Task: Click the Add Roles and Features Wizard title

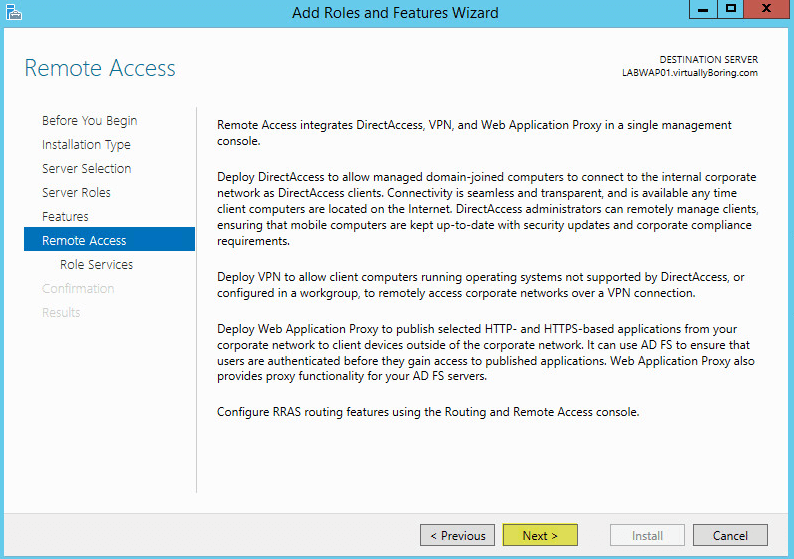Action: (395, 13)
